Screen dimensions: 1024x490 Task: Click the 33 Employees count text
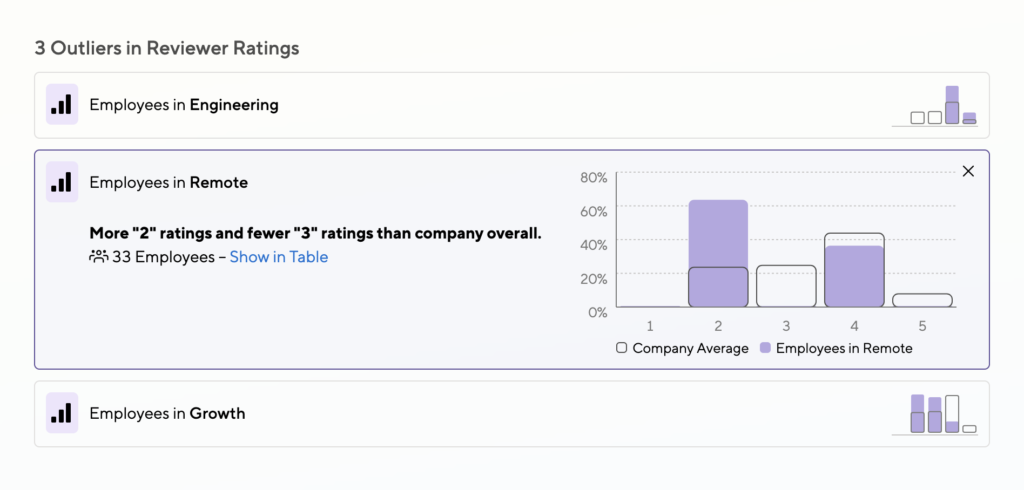coord(163,257)
